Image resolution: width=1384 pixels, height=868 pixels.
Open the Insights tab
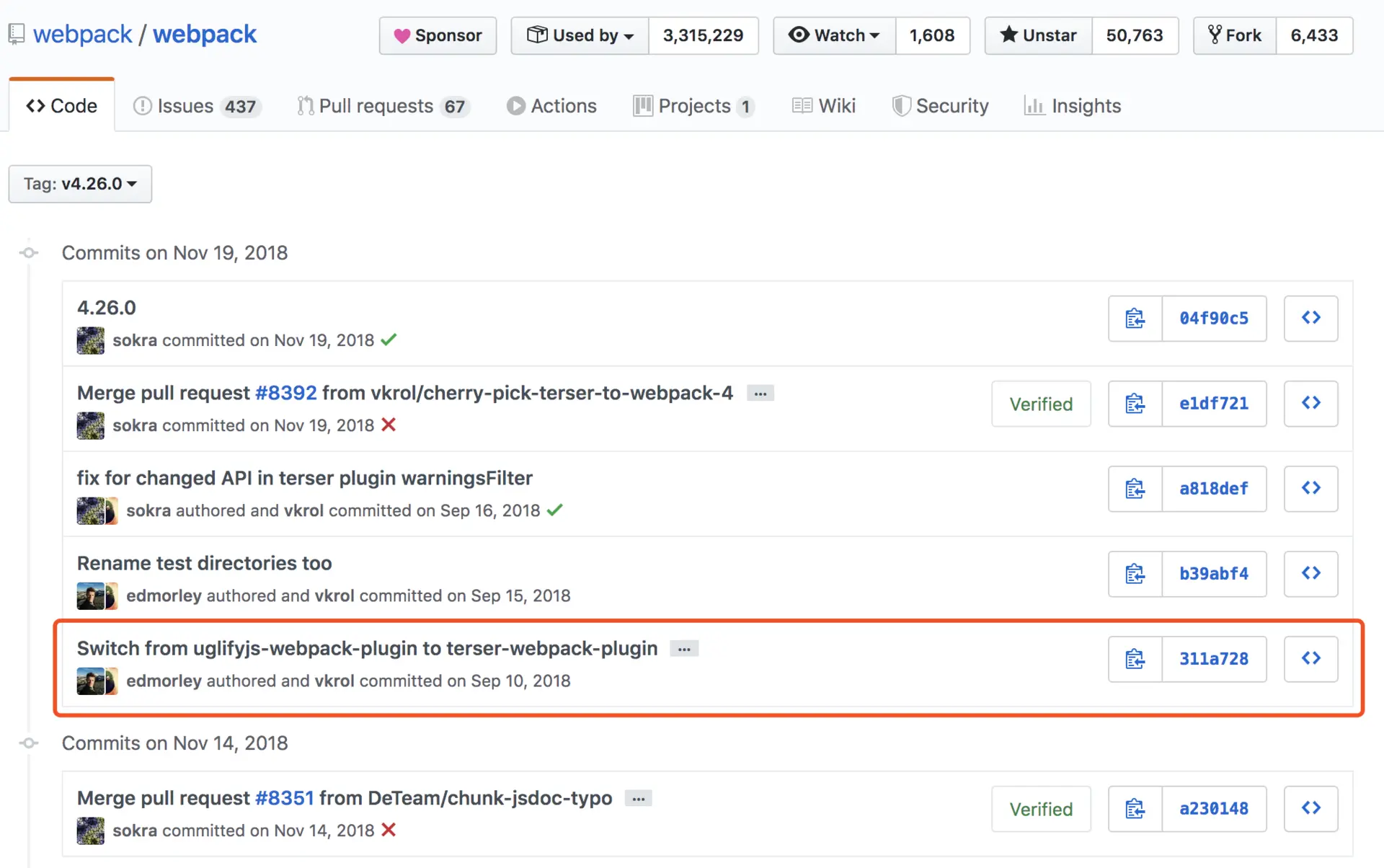coord(1073,106)
